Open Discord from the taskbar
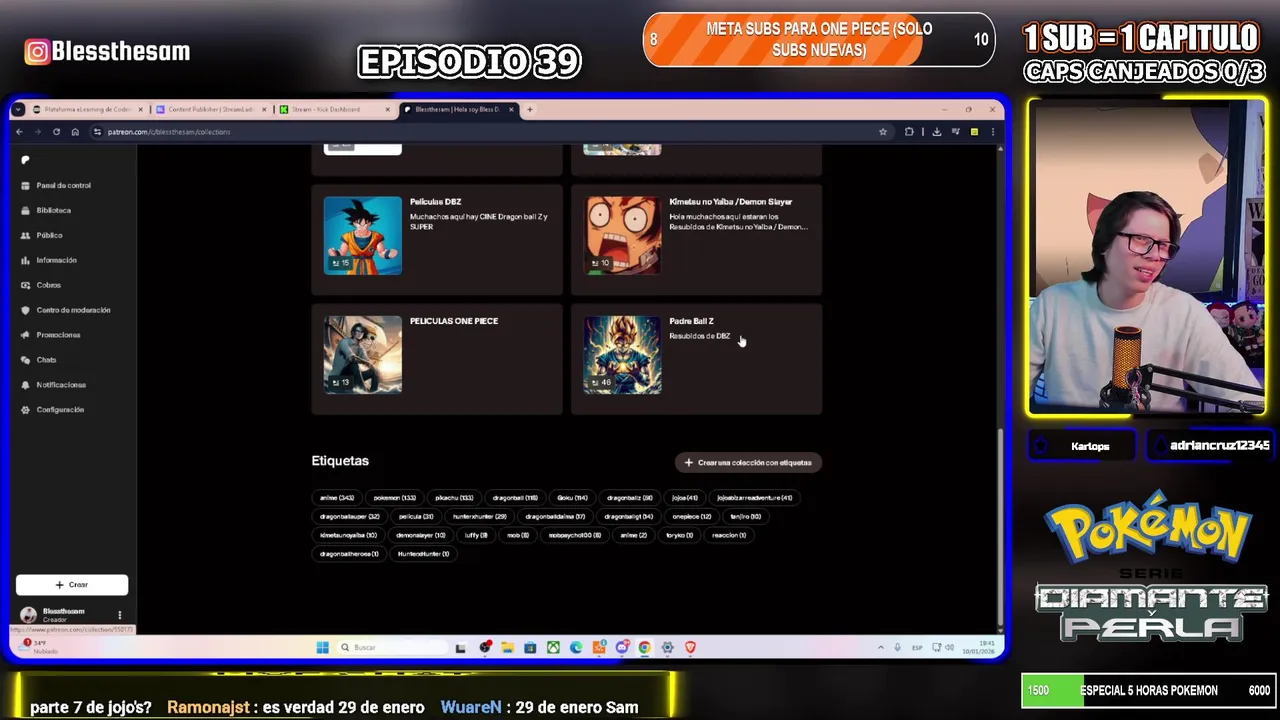The image size is (1280, 720). (622, 647)
